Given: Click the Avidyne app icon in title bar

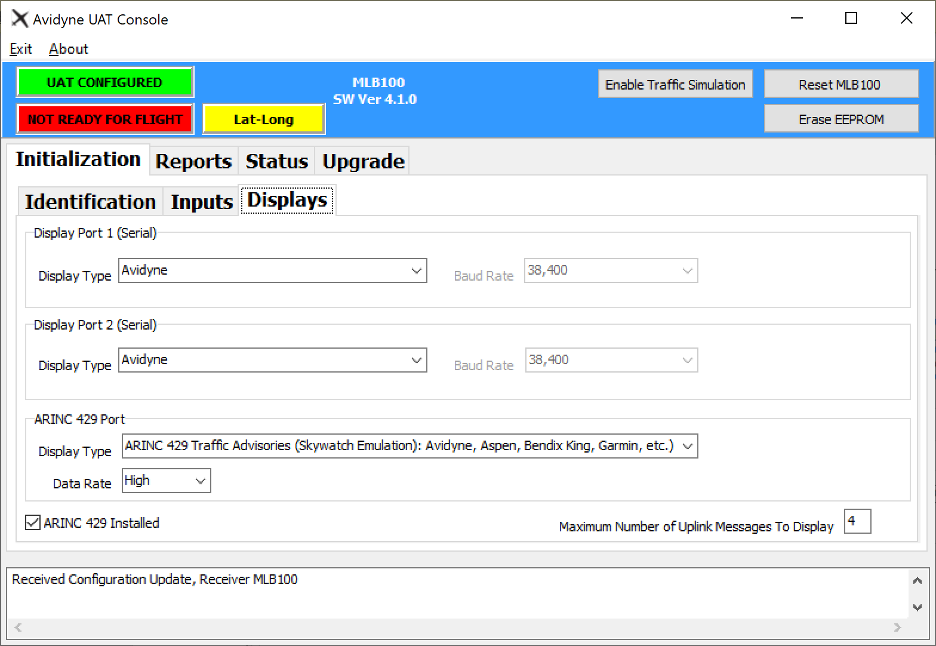Looking at the screenshot, I should [x=20, y=19].
